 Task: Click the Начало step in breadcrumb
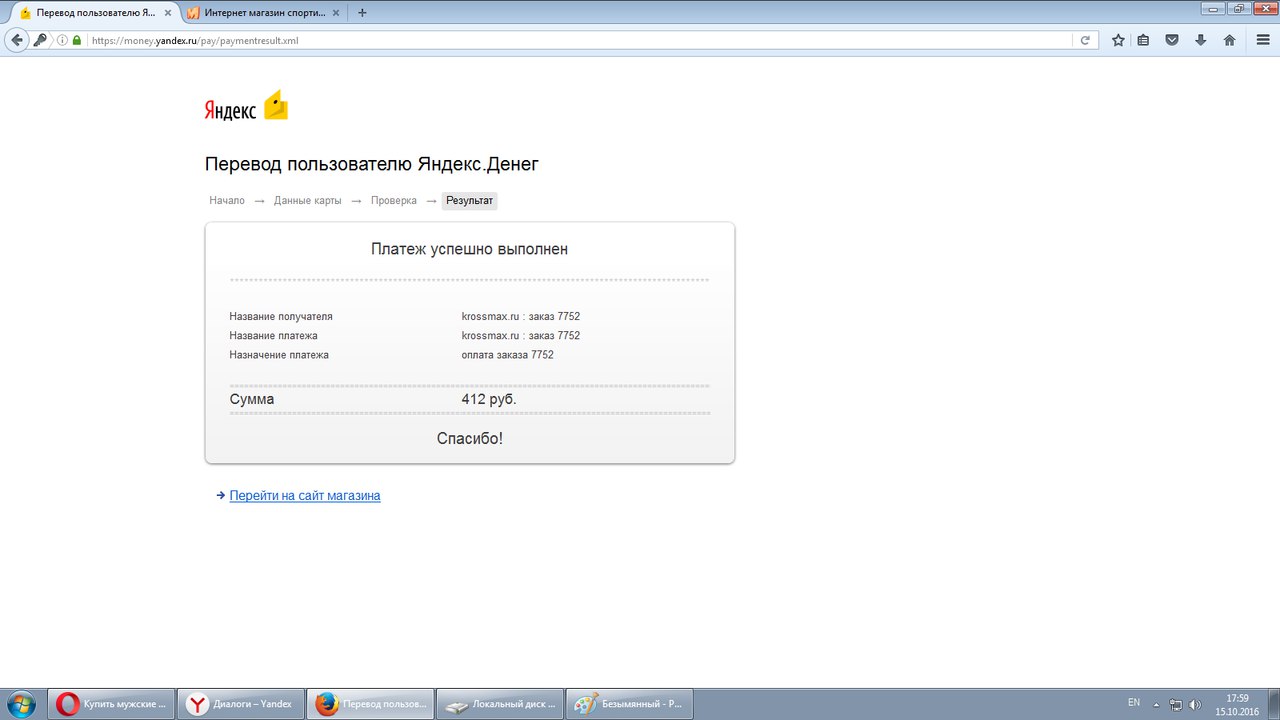(227, 200)
